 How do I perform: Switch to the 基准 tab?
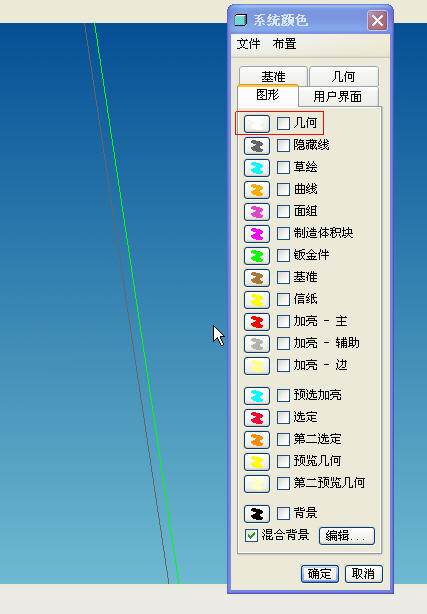273,76
